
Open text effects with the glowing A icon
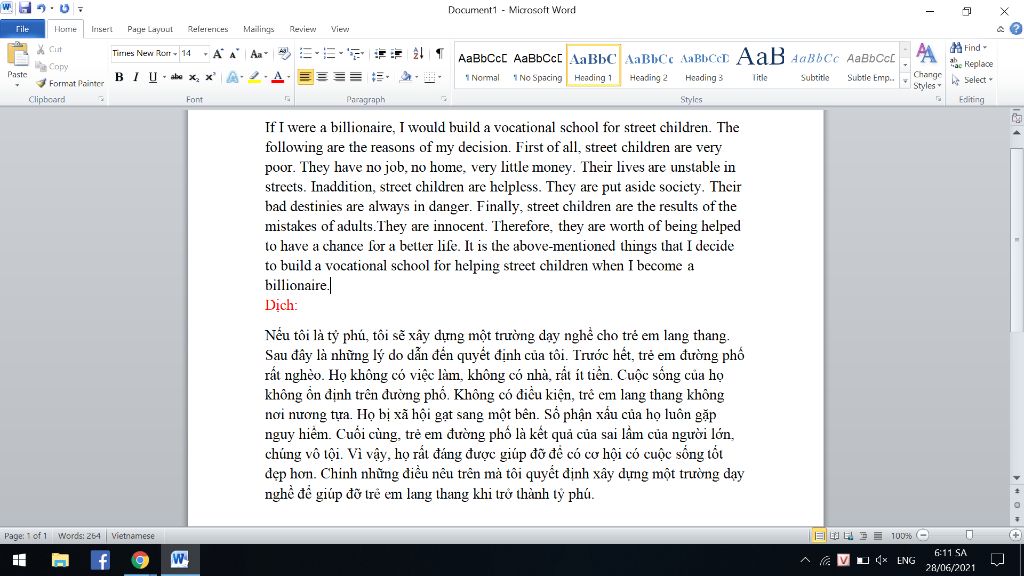pos(232,77)
